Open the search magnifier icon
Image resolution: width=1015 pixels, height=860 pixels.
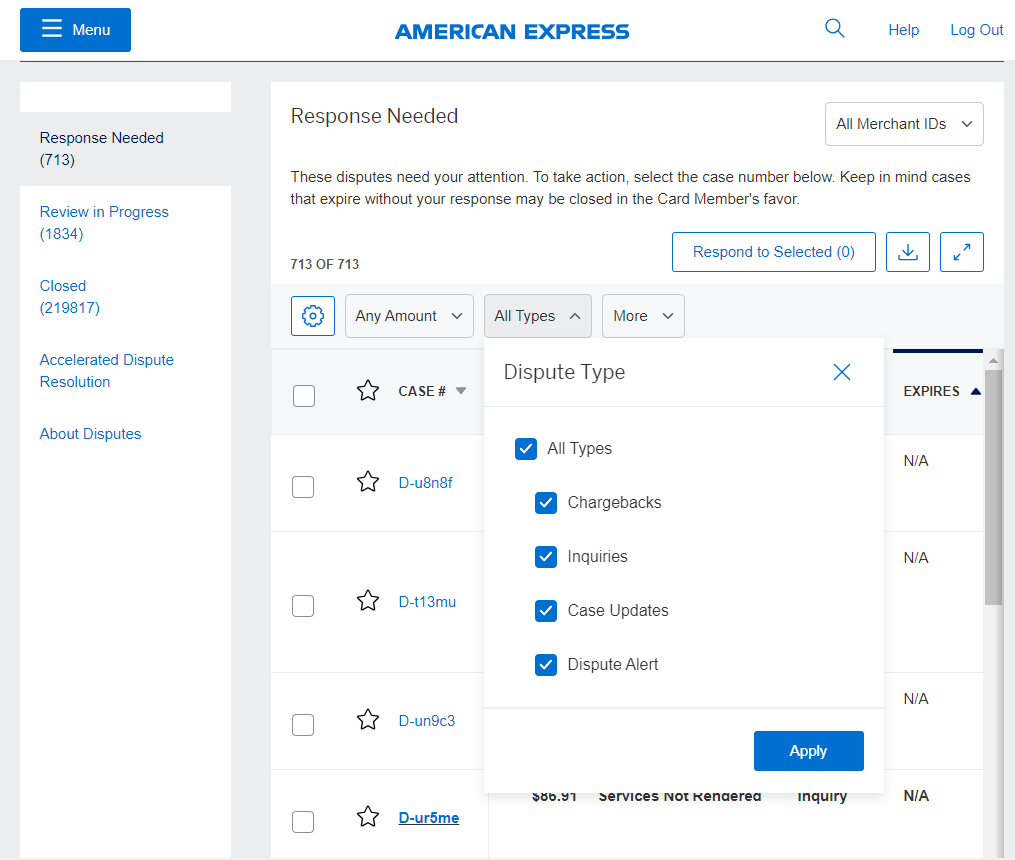pyautogui.click(x=834, y=28)
